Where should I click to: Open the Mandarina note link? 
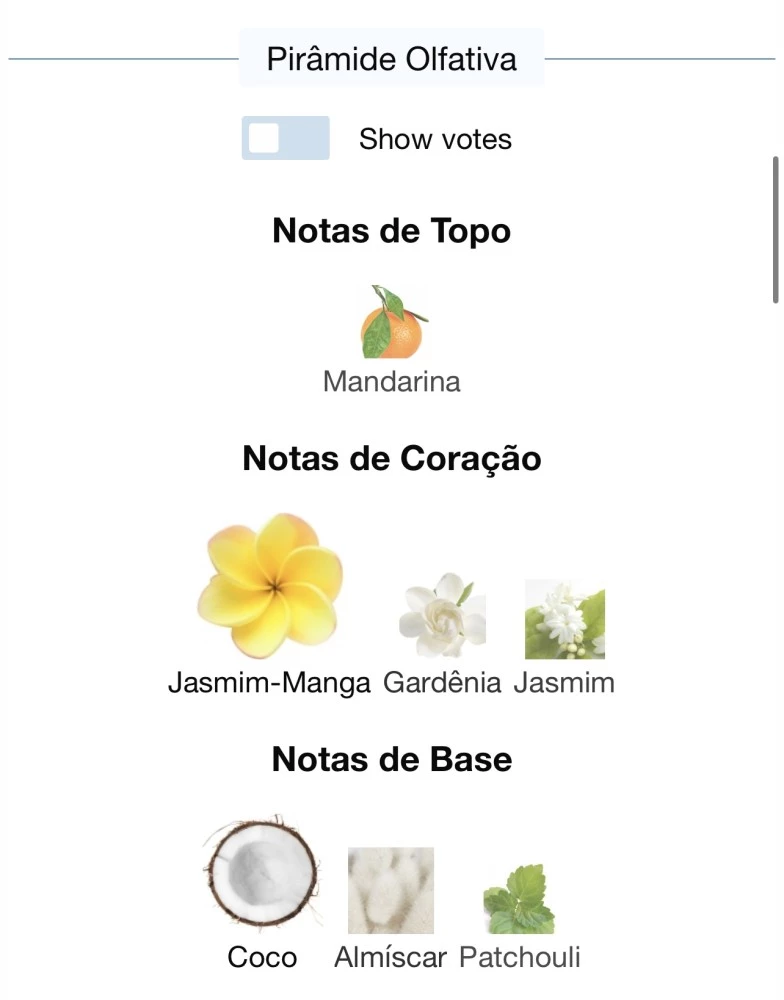[392, 381]
